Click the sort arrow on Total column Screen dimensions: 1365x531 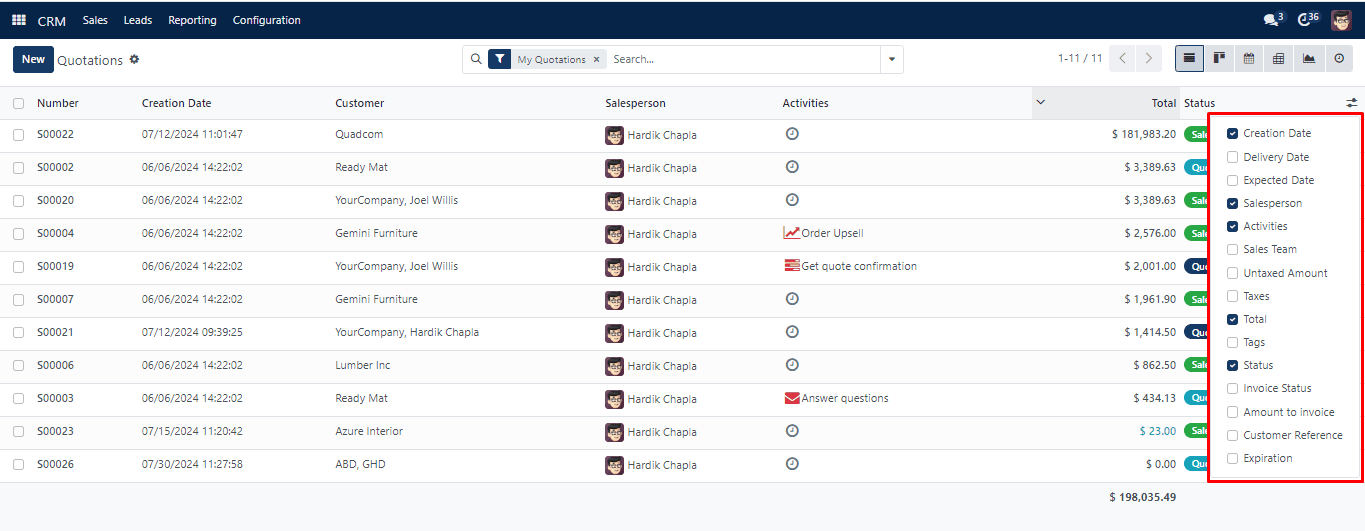(x=1040, y=102)
